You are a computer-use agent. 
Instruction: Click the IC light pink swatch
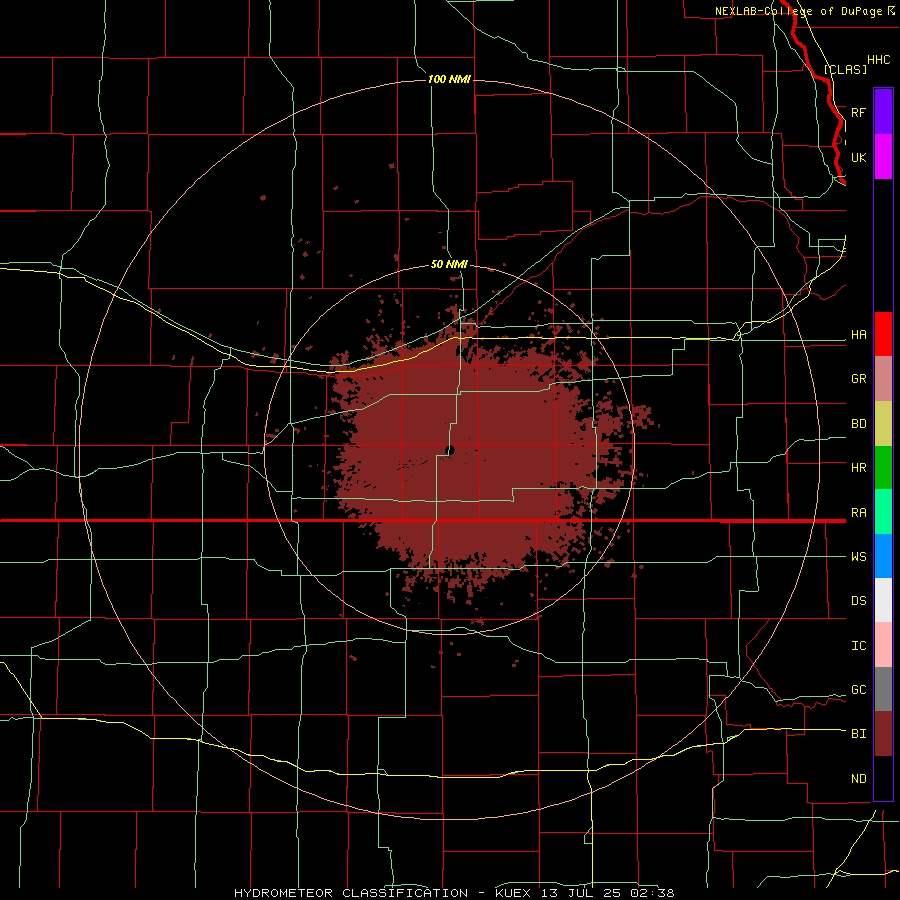[883, 645]
